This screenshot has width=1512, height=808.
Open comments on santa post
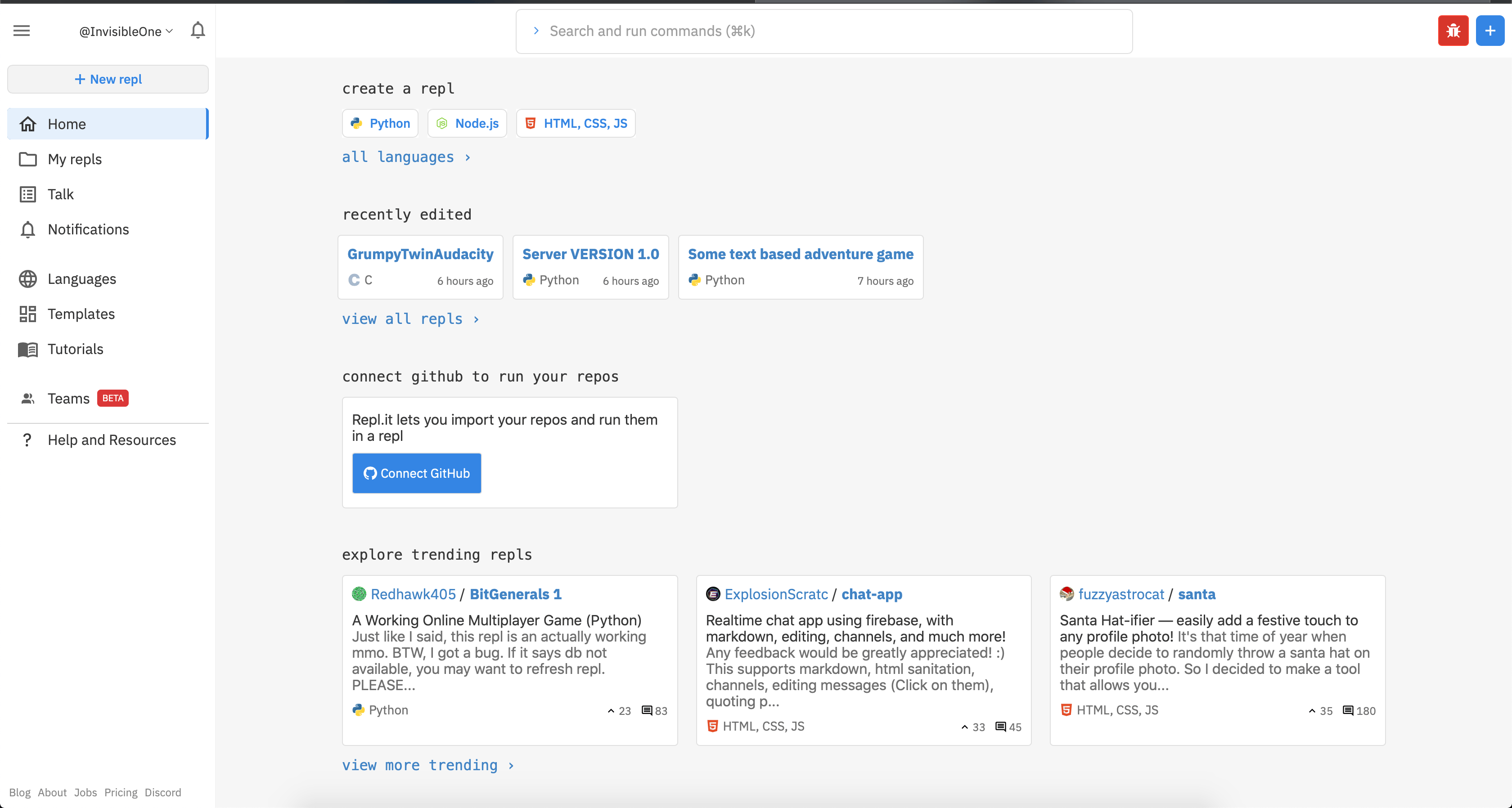[1359, 710]
